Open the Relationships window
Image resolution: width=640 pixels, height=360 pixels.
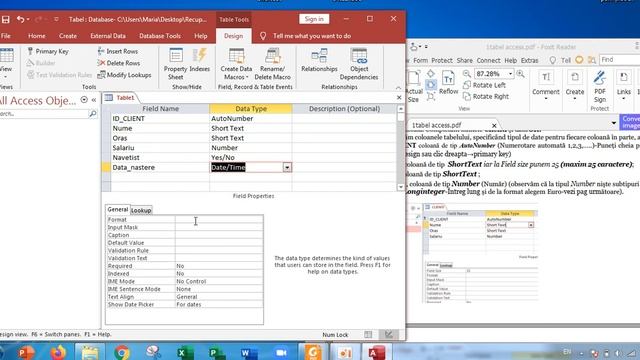pos(319,60)
